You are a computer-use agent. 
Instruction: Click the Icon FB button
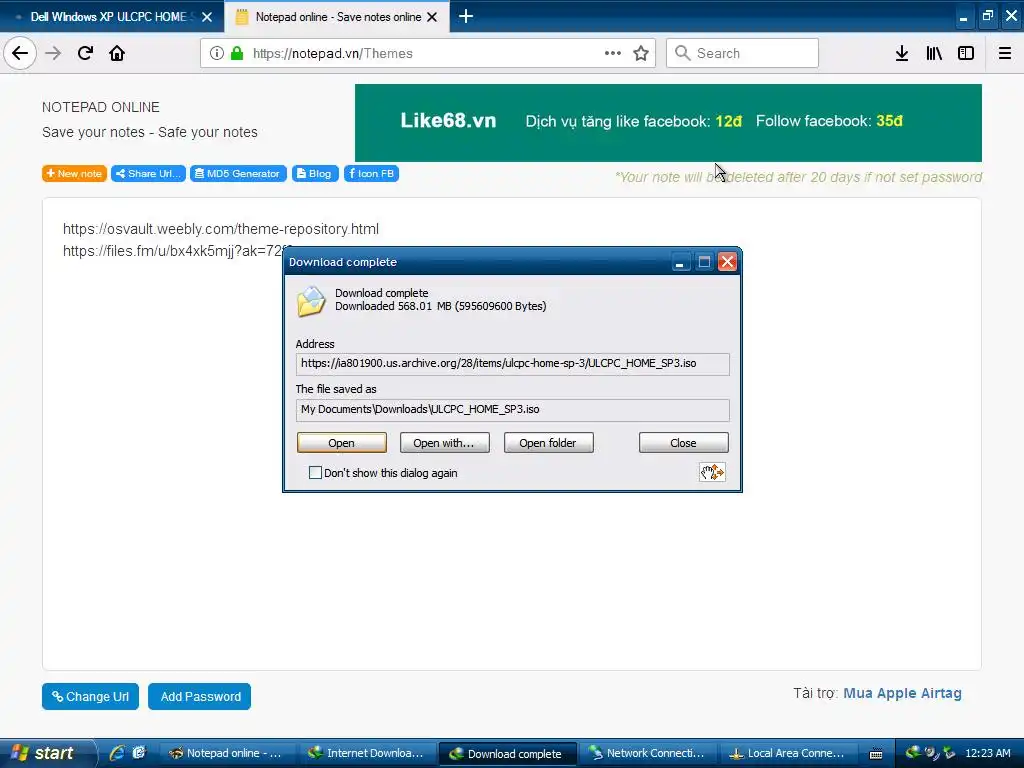click(x=372, y=174)
